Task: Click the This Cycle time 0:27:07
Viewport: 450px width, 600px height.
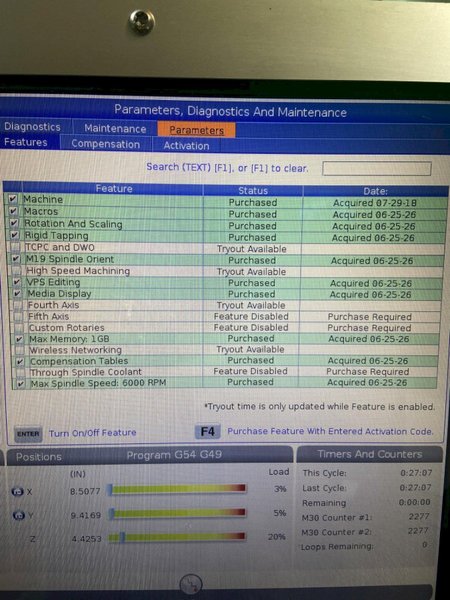Action: point(416,473)
